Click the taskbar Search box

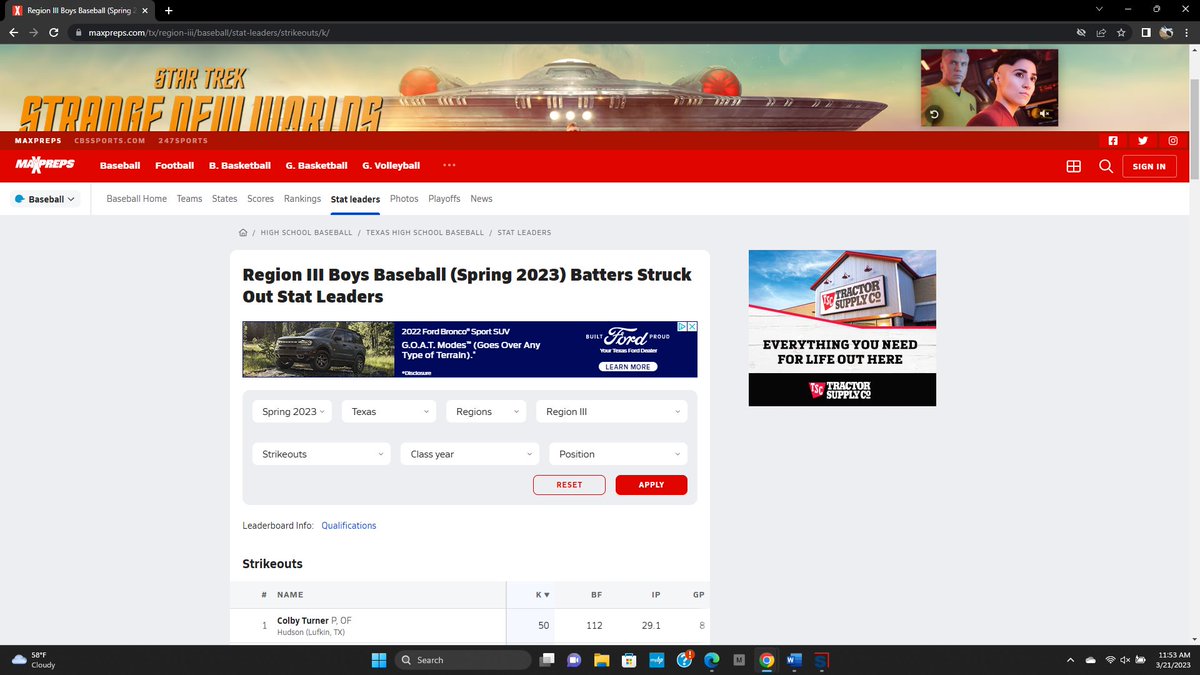pyautogui.click(x=462, y=660)
